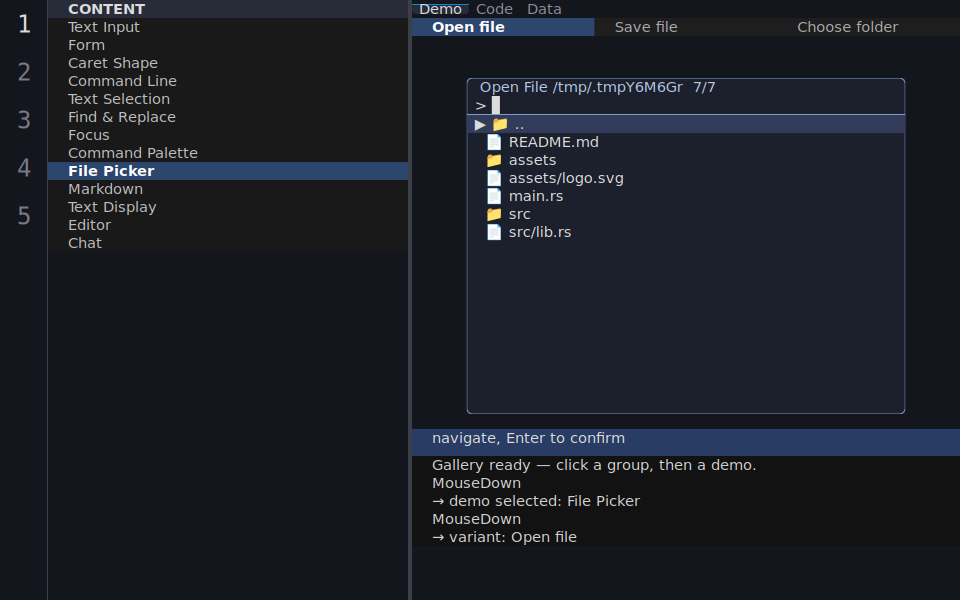960x600 pixels.
Task: Select the Caret Shape demo
Action: coord(228,63)
